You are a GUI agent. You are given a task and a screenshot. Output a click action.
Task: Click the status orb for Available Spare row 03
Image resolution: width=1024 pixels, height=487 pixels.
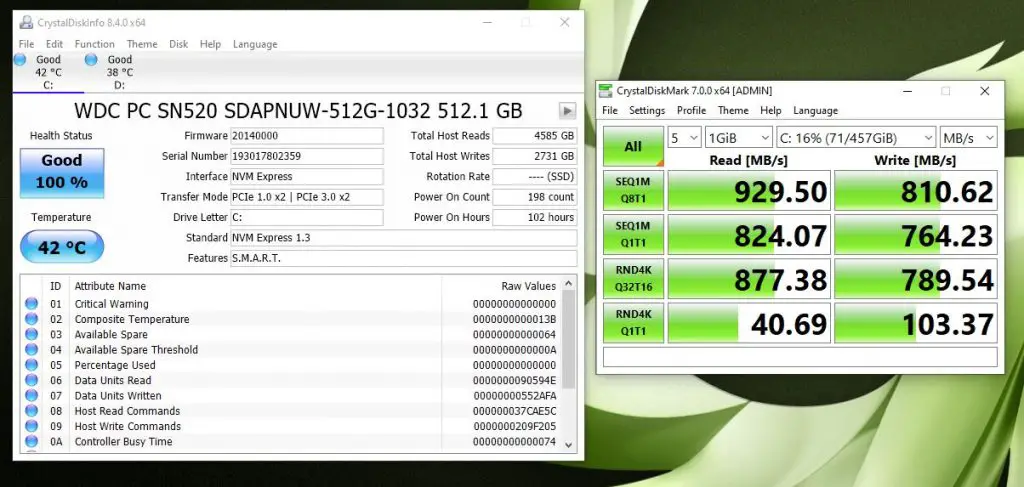coord(31,335)
